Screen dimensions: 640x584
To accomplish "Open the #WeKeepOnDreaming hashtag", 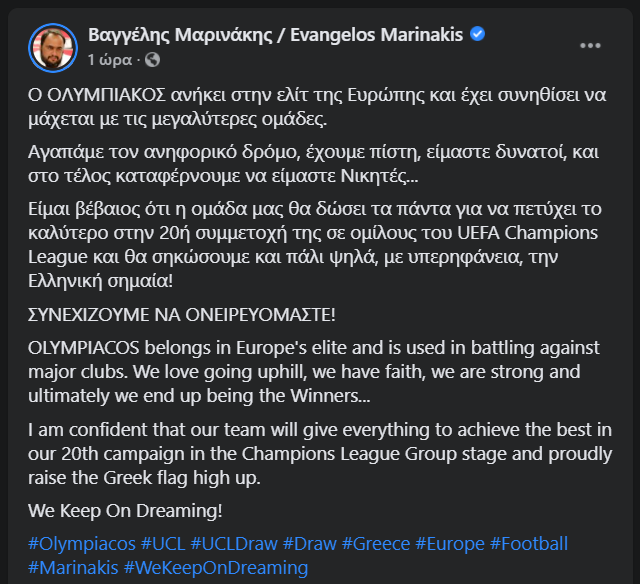I will pyautogui.click(x=215, y=568).
